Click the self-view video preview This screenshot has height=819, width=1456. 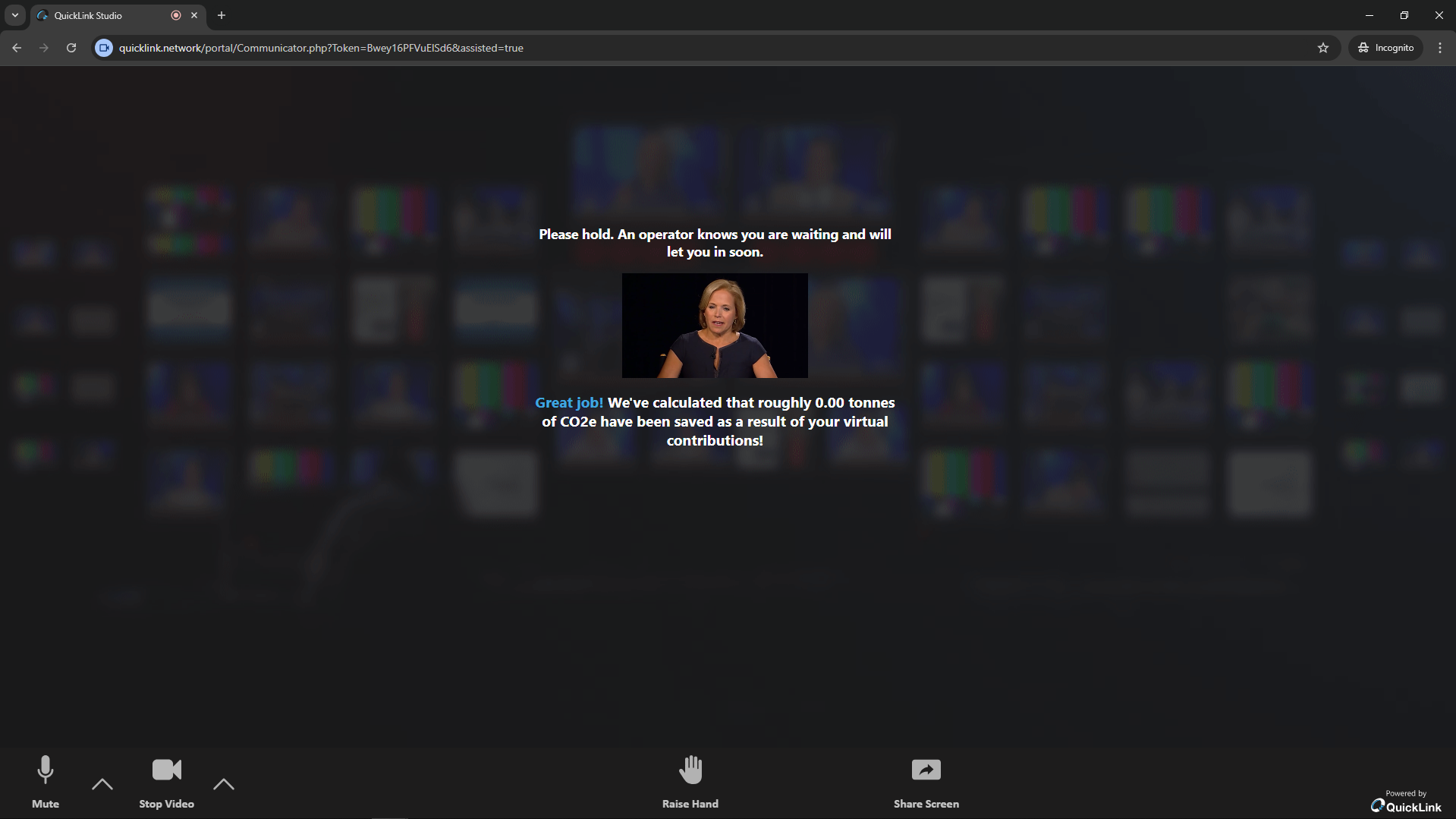click(x=715, y=326)
